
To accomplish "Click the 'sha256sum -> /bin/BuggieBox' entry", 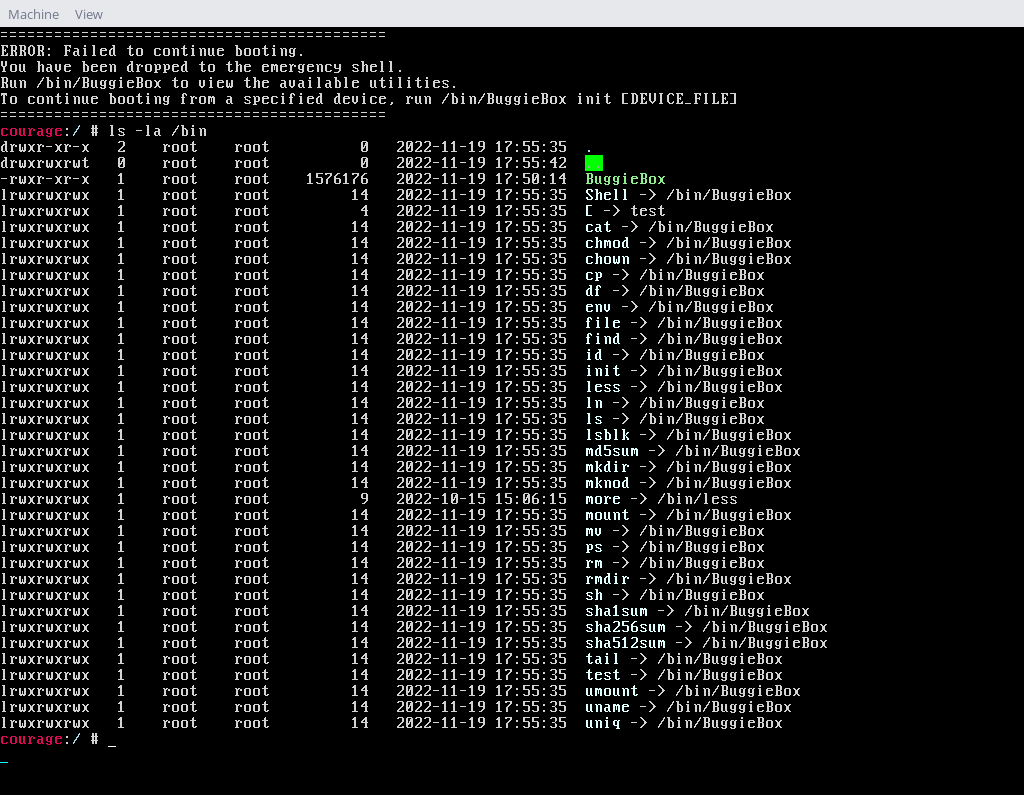I will (707, 627).
